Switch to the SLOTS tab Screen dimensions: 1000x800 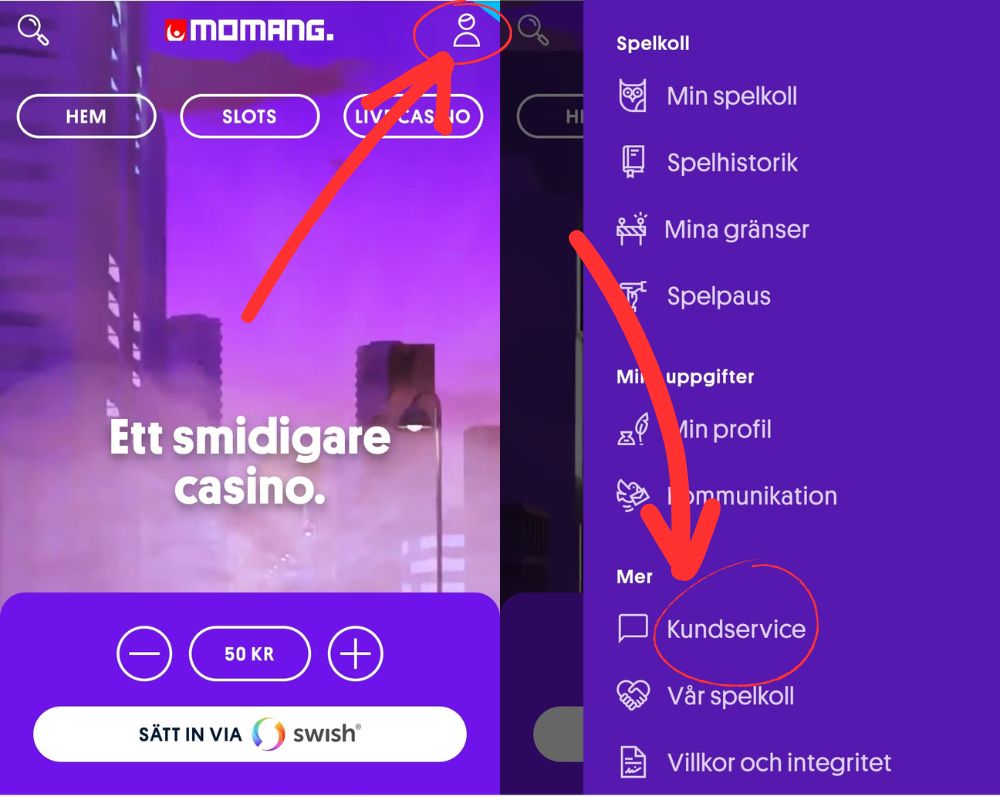tap(249, 116)
